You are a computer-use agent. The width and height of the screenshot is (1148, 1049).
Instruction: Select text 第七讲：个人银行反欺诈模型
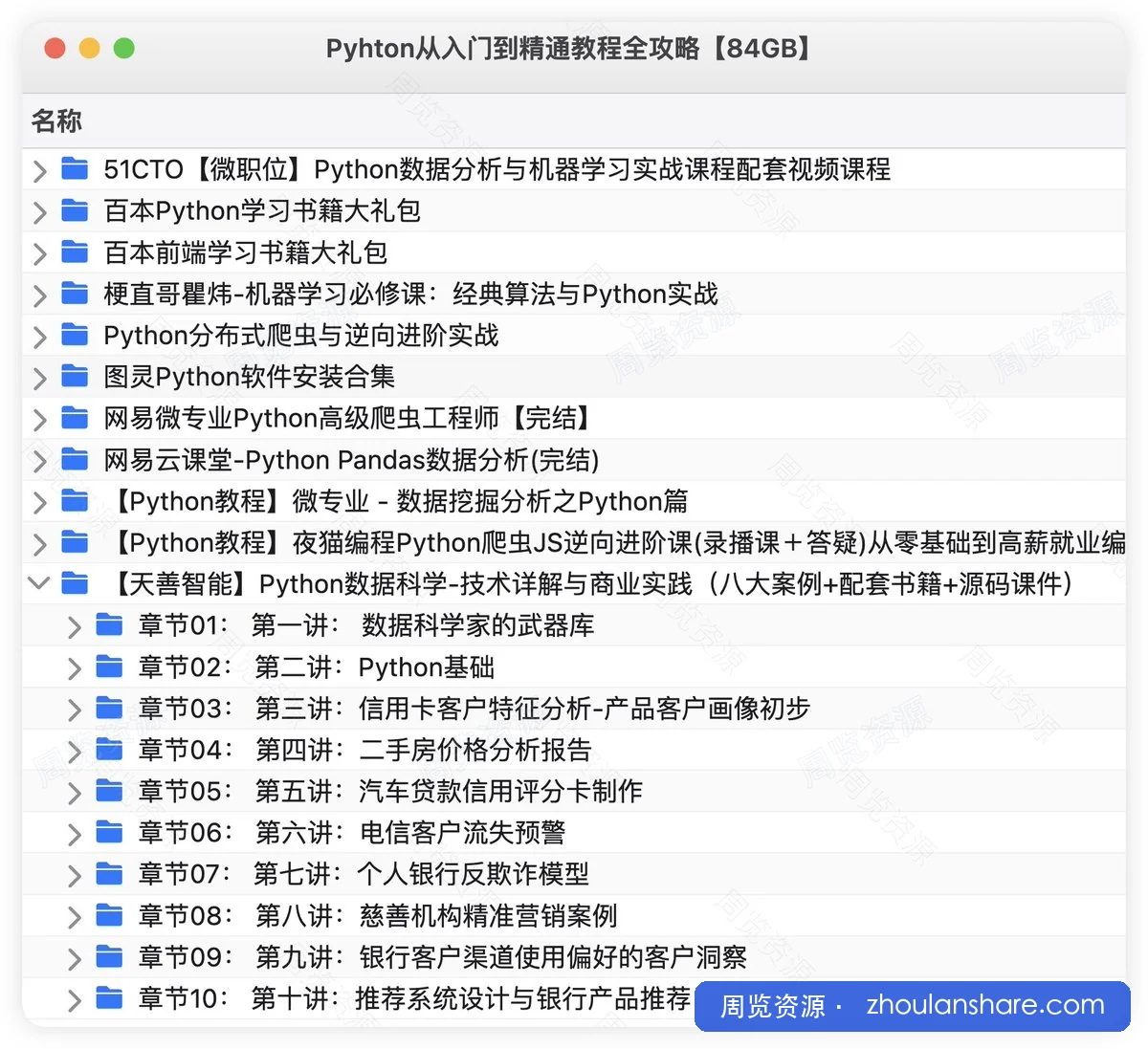coord(422,875)
